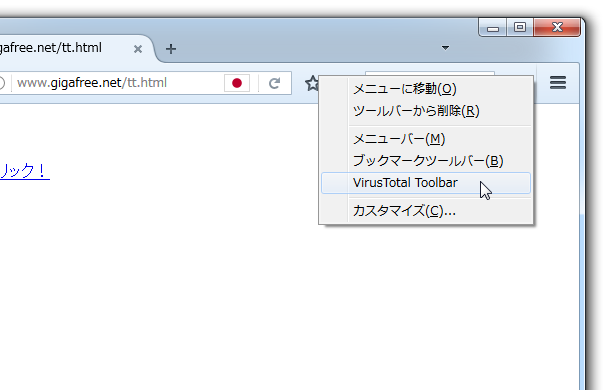Click the reload page icon

tap(274, 83)
